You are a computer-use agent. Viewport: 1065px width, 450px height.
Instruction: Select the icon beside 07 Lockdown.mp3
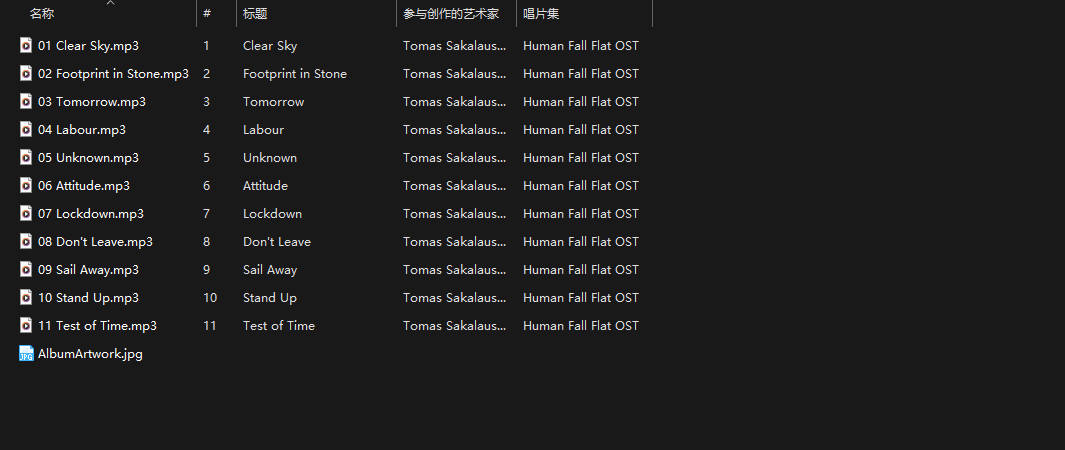[x=27, y=213]
